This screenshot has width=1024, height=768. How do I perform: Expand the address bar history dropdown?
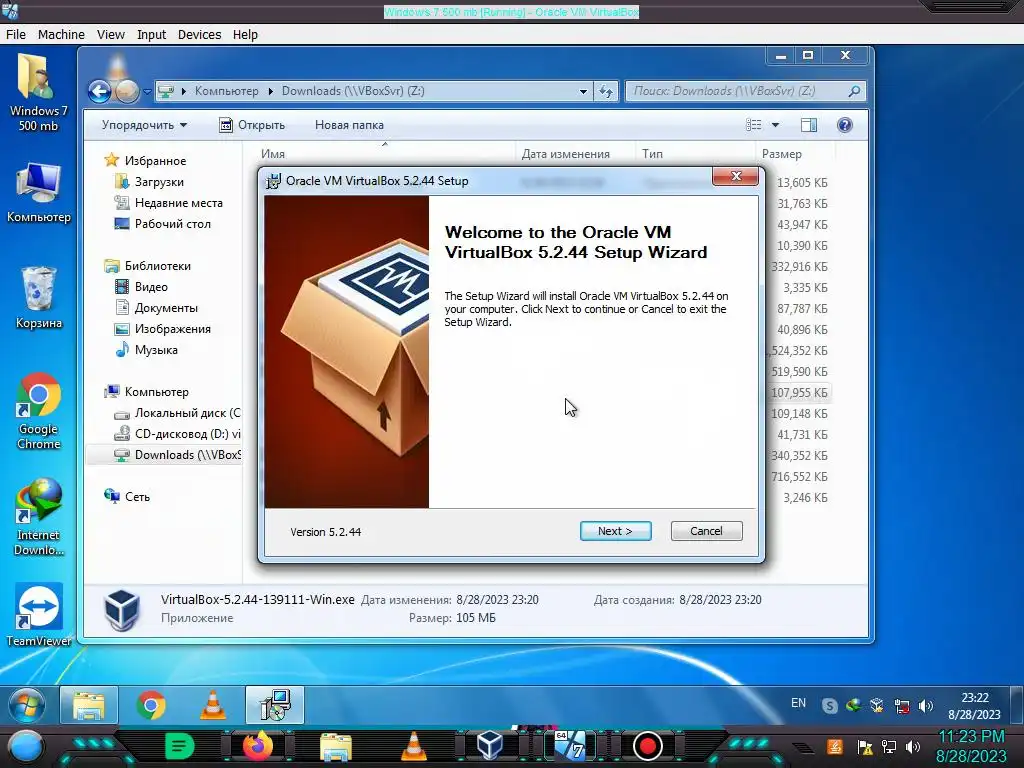[x=583, y=91]
